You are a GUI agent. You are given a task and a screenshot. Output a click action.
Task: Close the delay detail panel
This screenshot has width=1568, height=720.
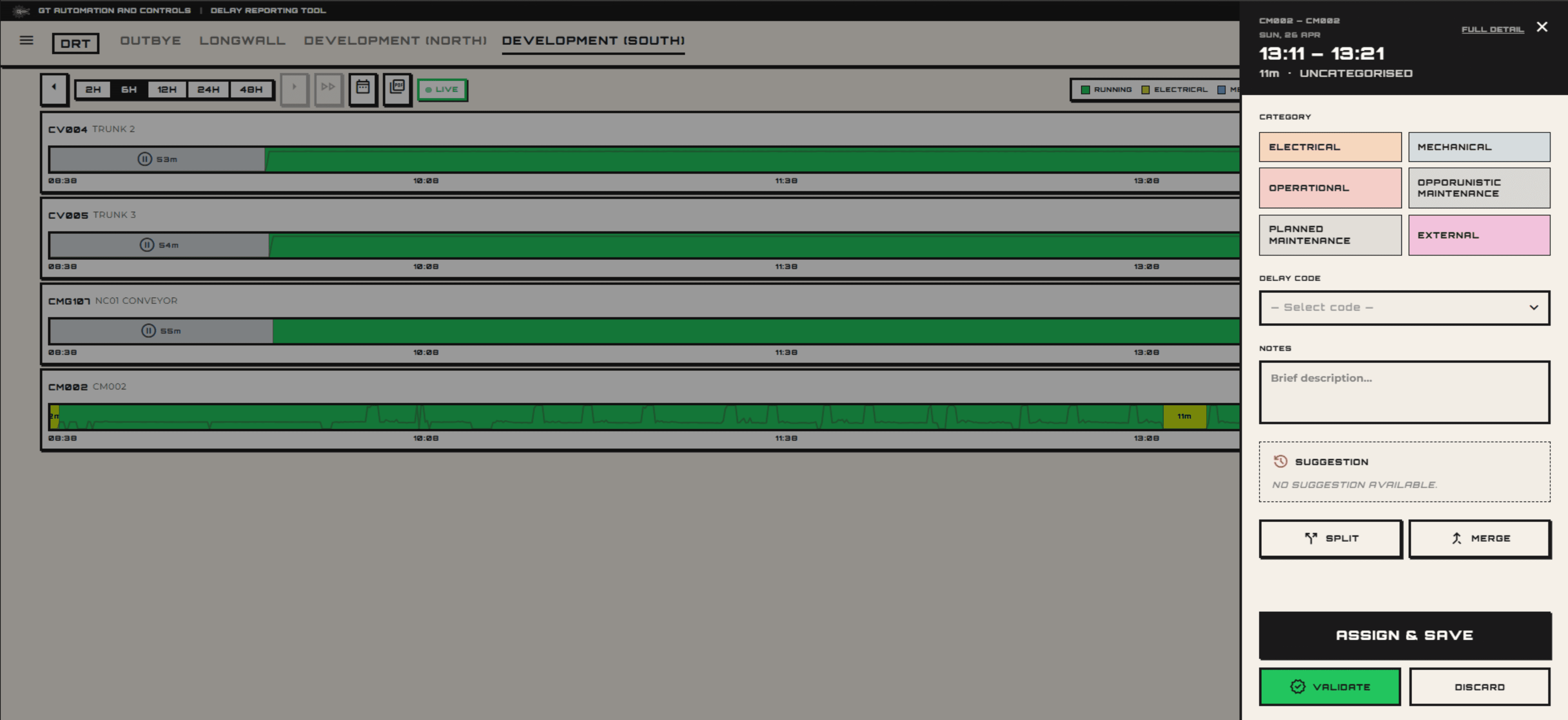(x=1542, y=27)
